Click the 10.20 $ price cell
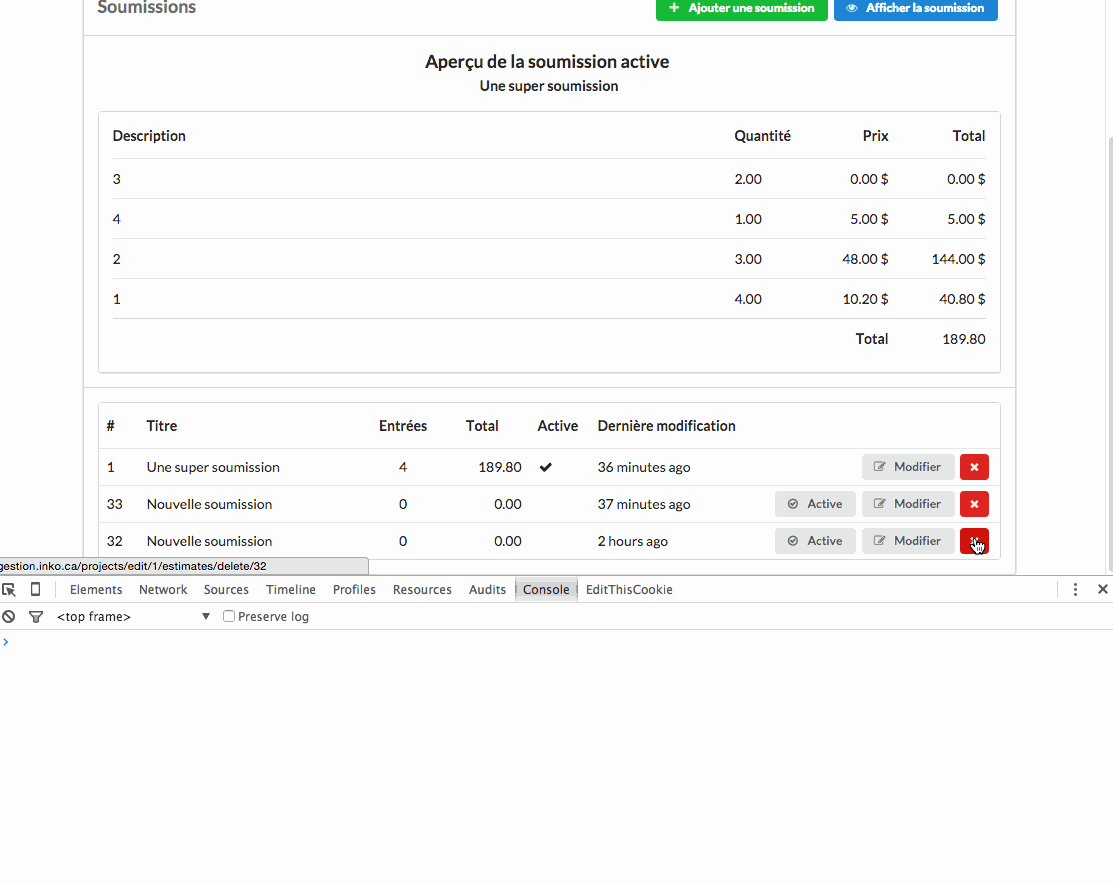 (x=865, y=299)
